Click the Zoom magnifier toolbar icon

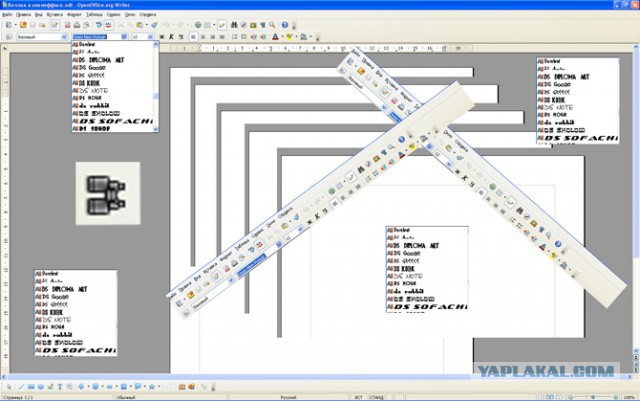272,25
